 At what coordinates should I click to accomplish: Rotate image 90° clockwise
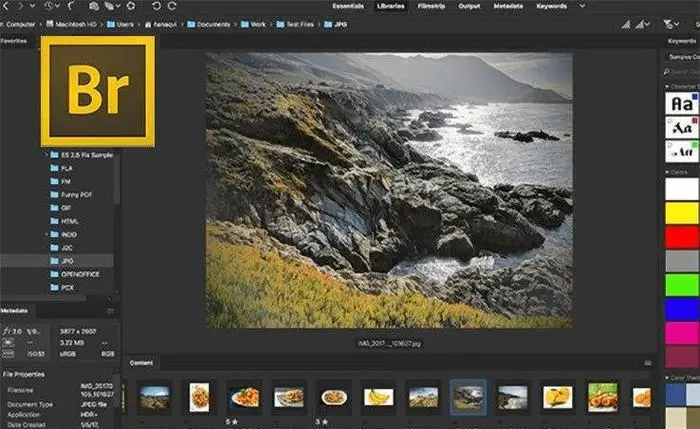[172, 6]
